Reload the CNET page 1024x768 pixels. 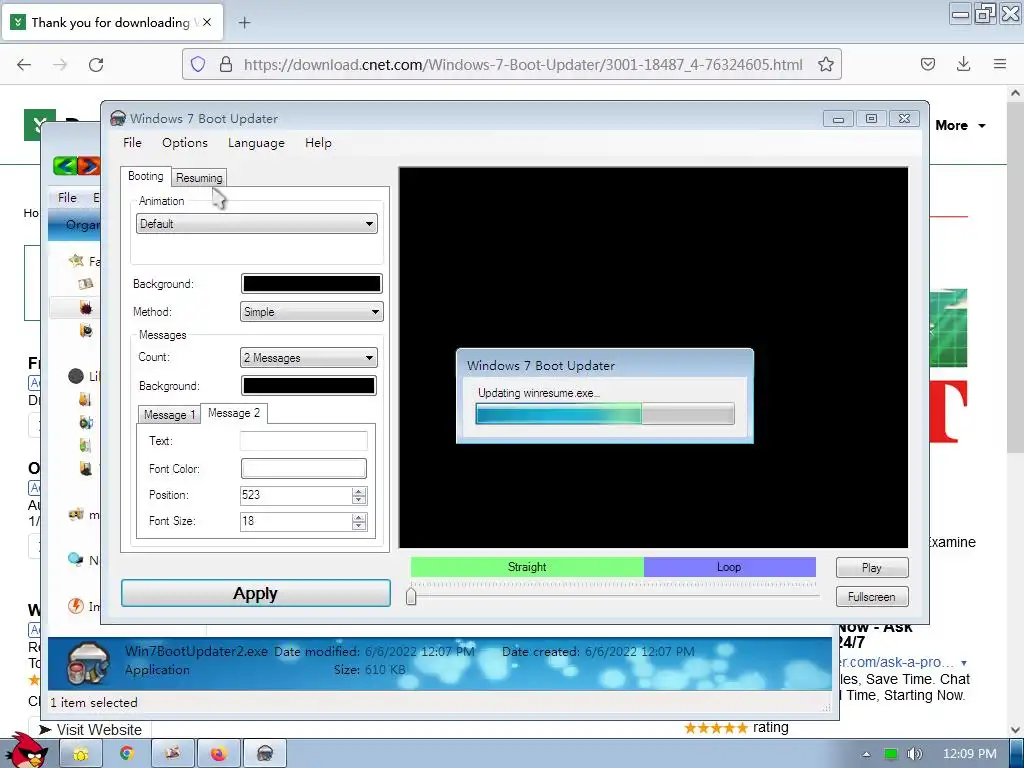pyautogui.click(x=96, y=64)
